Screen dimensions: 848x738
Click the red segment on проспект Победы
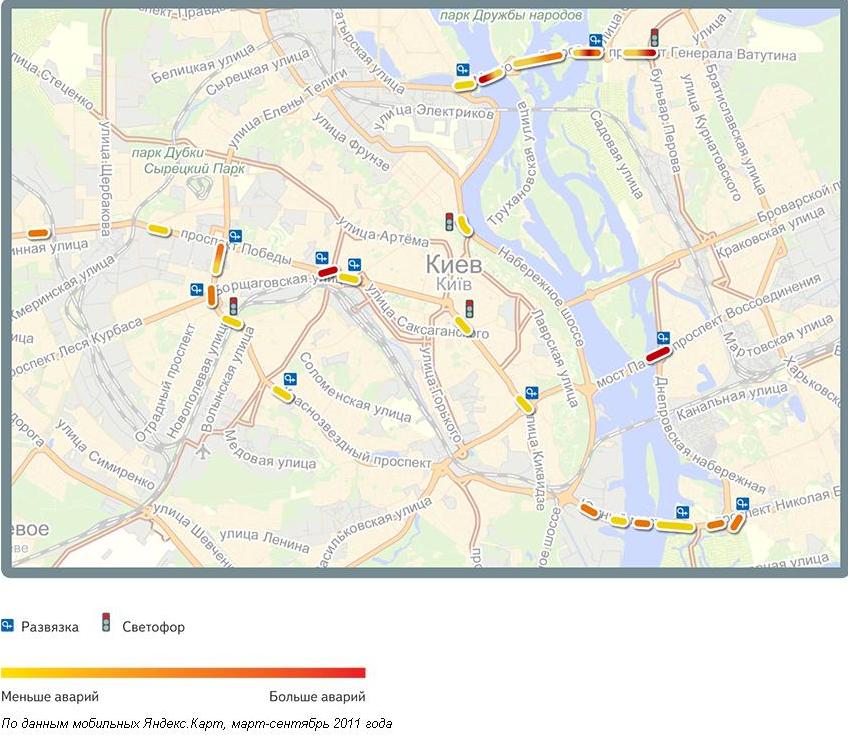pyautogui.click(x=328, y=271)
